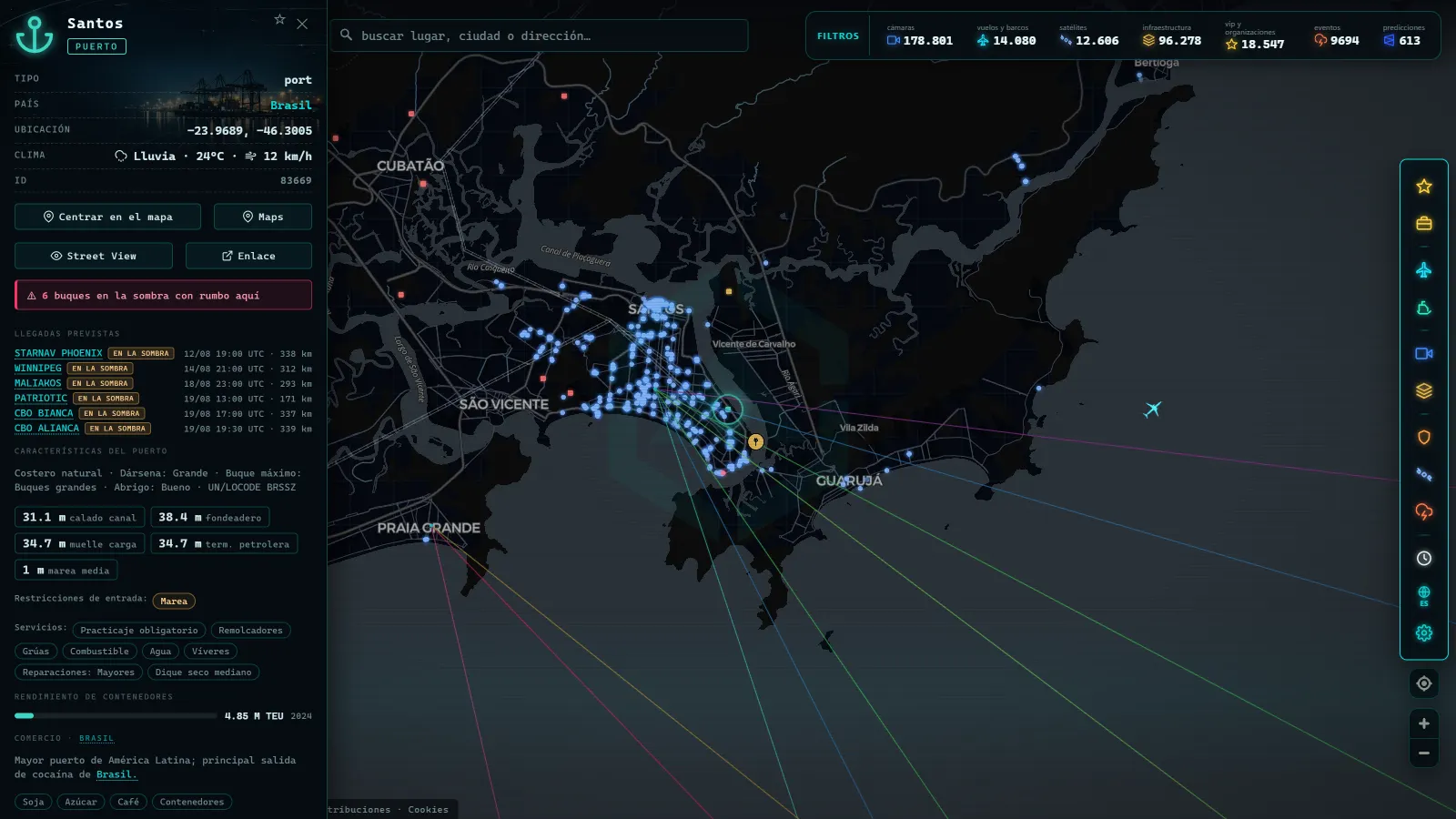
Task: Click the BRASIL comercio link
Action: click(96, 738)
